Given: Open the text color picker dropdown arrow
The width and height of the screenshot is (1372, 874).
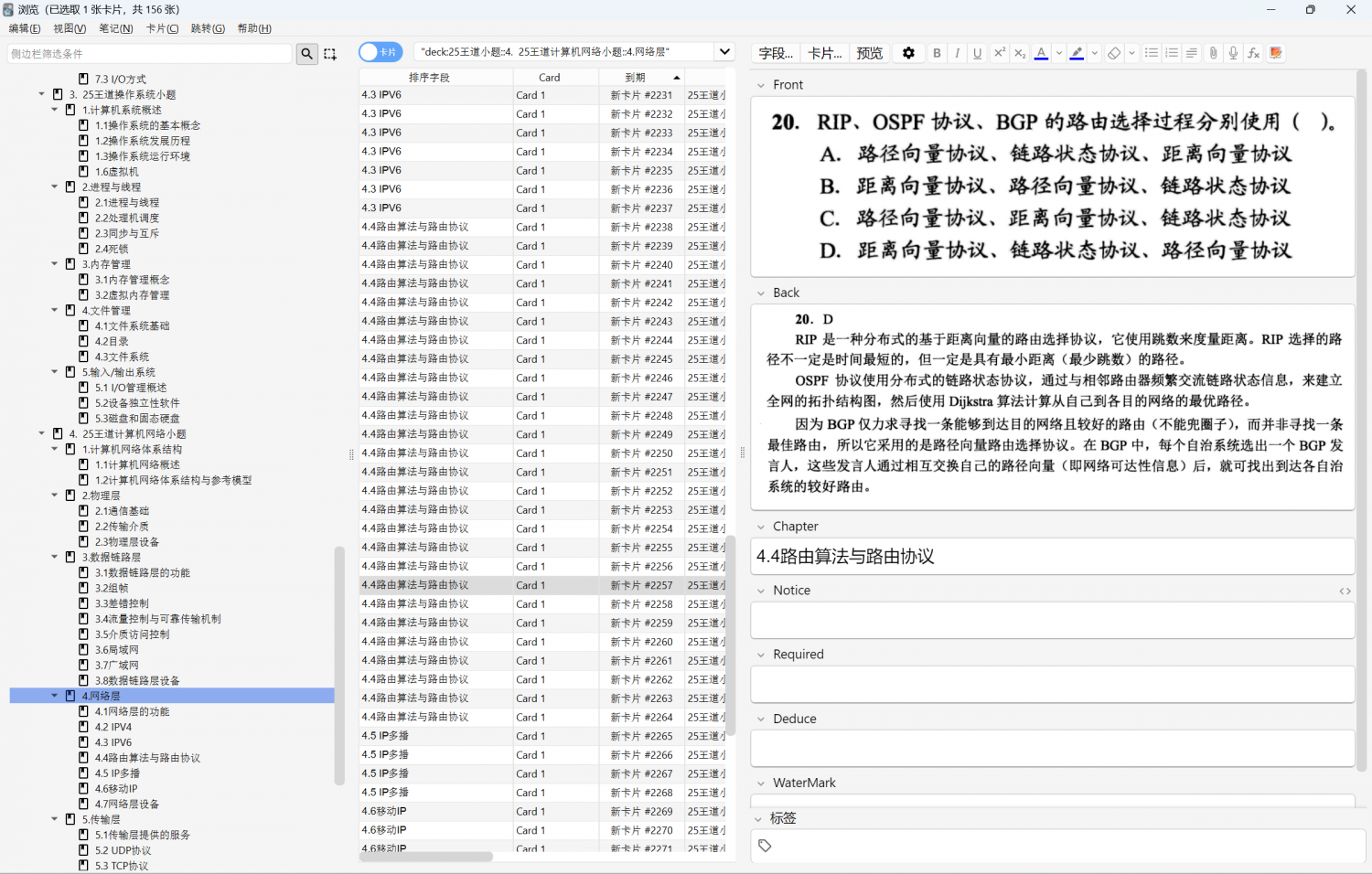Looking at the screenshot, I should pos(1059,53).
